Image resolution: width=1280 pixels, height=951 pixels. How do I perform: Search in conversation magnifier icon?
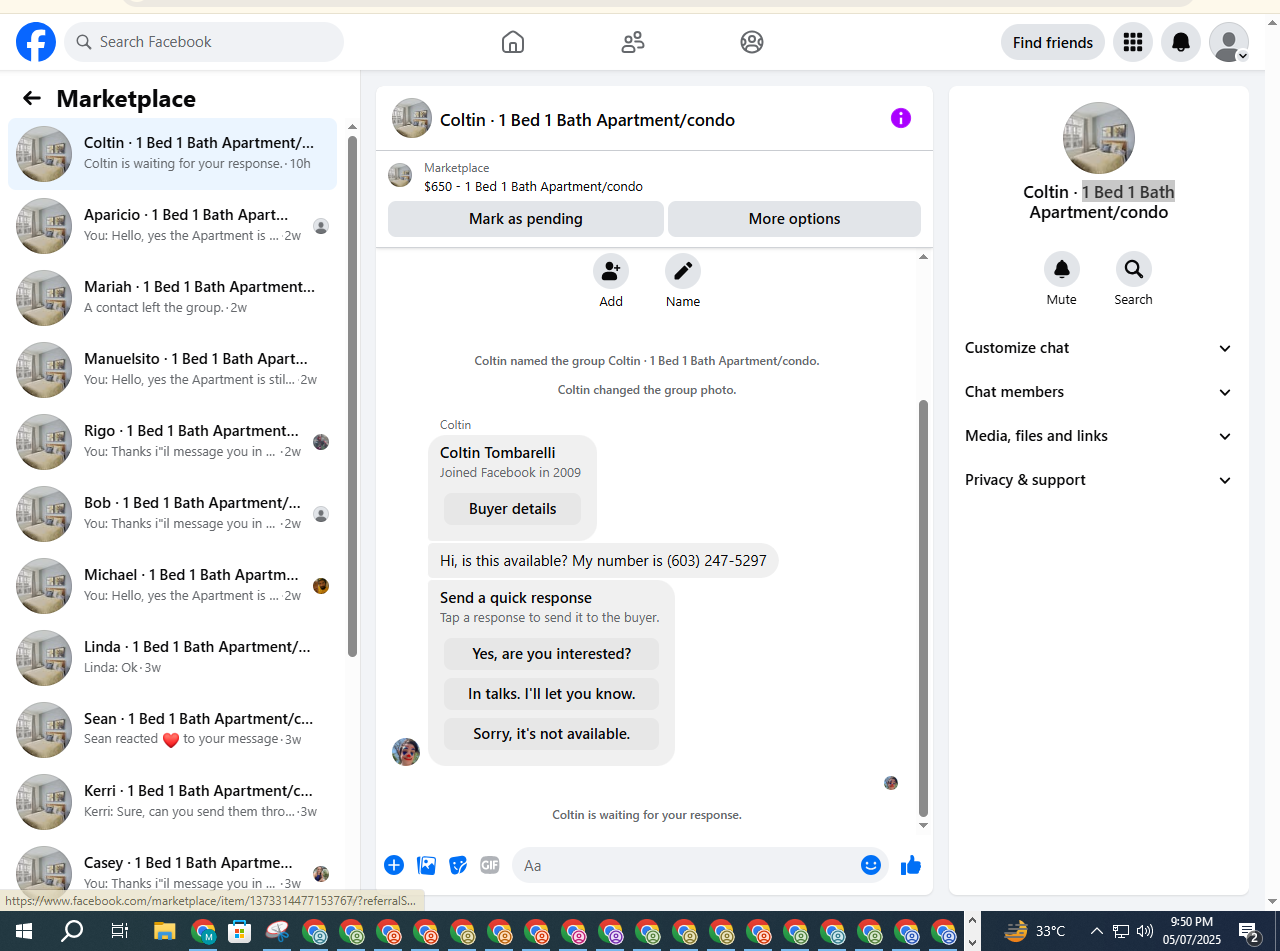click(1134, 269)
